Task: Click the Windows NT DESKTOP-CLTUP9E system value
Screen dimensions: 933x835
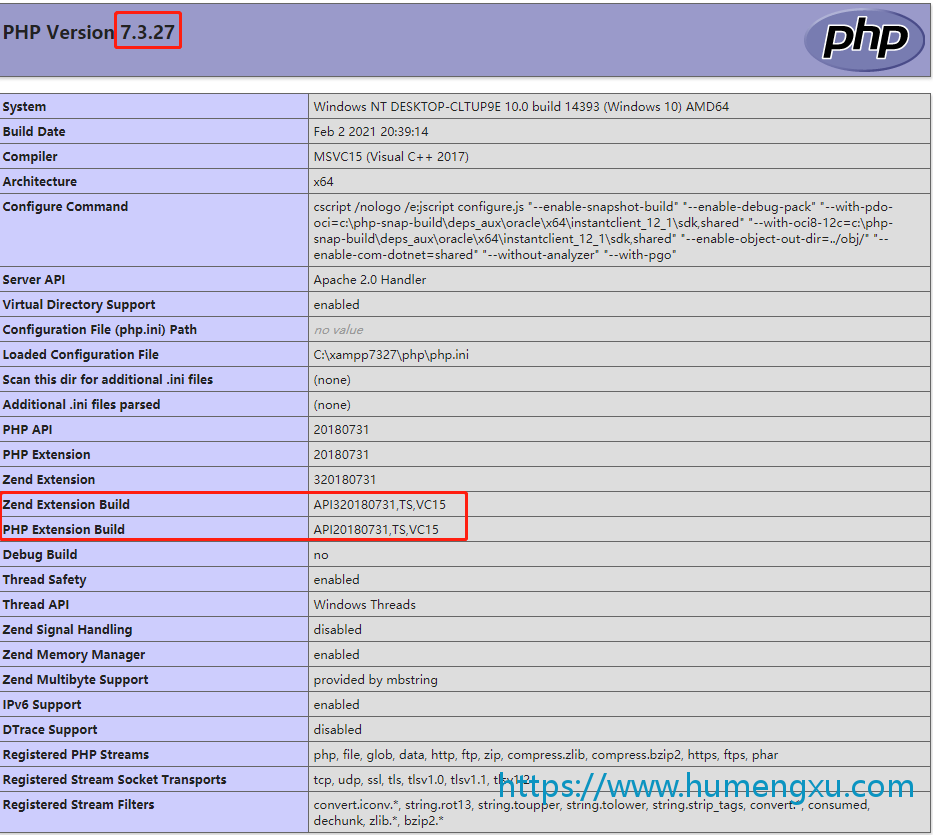Action: pyautogui.click(x=521, y=107)
